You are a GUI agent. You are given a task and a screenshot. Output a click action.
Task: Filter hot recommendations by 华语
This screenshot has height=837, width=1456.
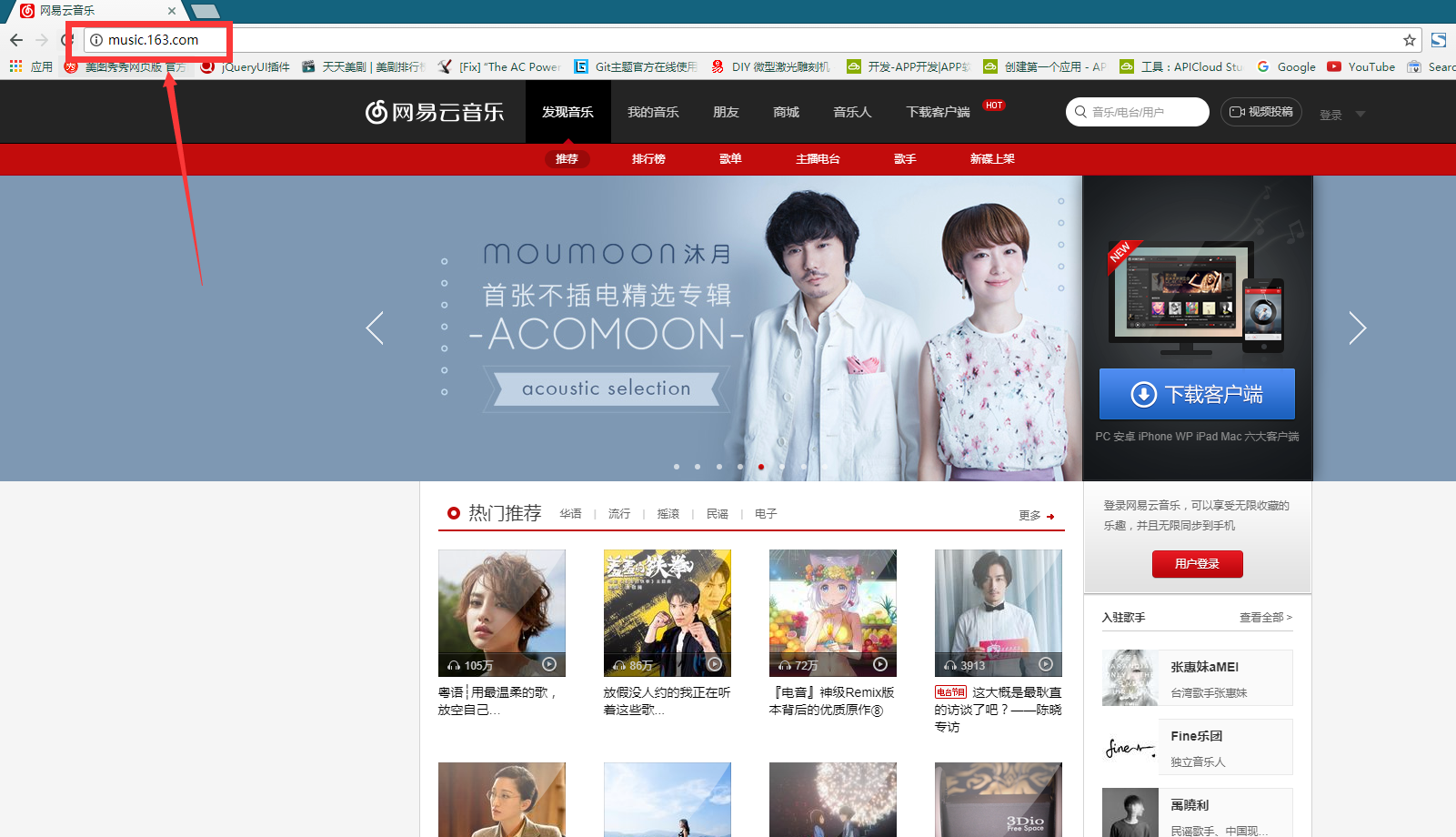(570, 514)
